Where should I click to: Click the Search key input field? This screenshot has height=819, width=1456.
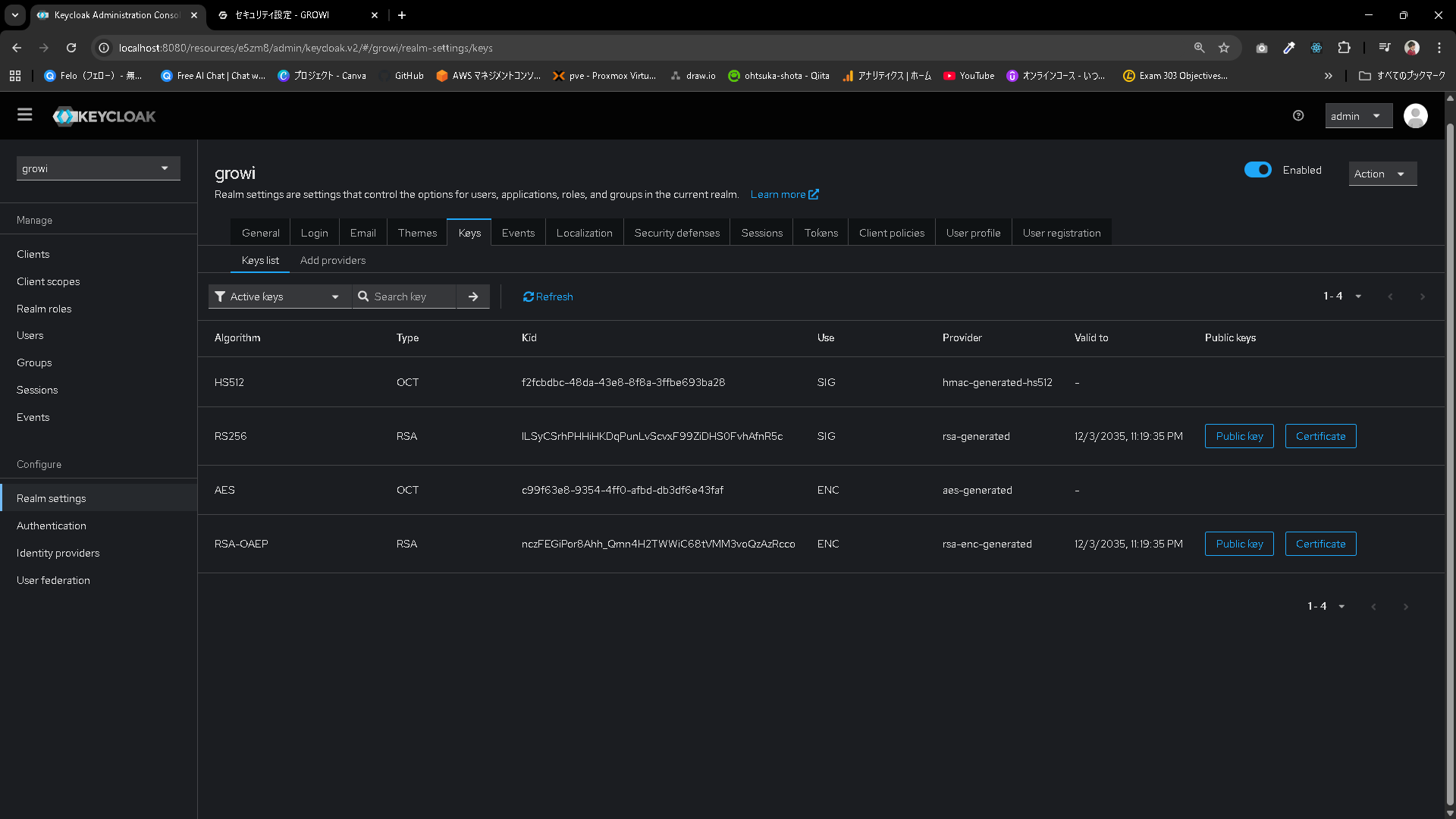click(x=409, y=297)
